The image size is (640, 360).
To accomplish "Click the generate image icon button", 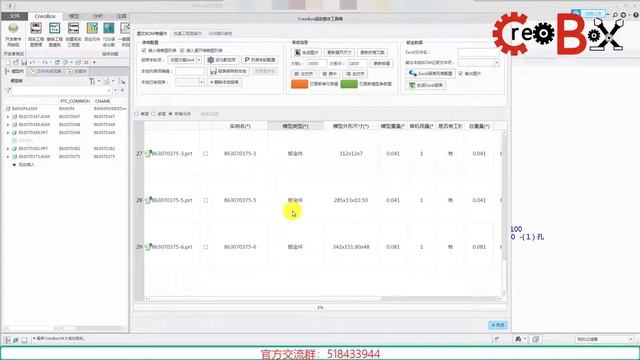I will (x=306, y=52).
